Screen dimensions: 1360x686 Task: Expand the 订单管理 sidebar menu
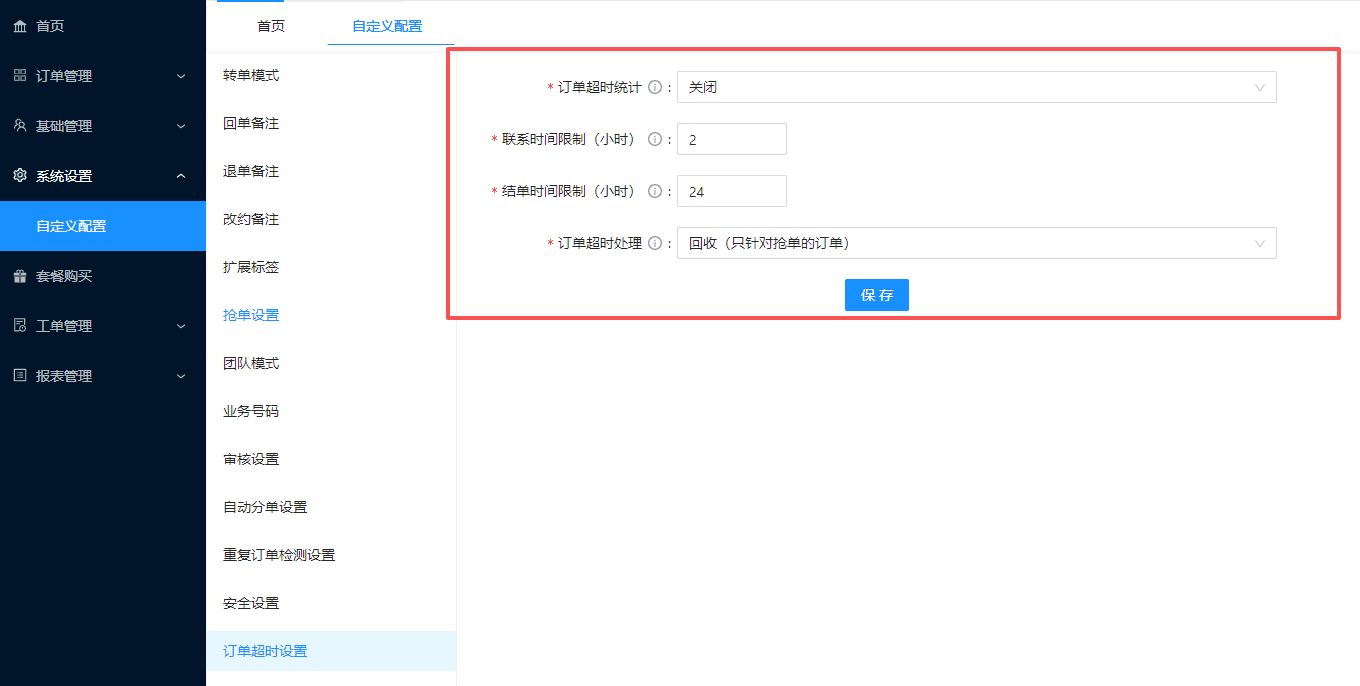[100, 76]
